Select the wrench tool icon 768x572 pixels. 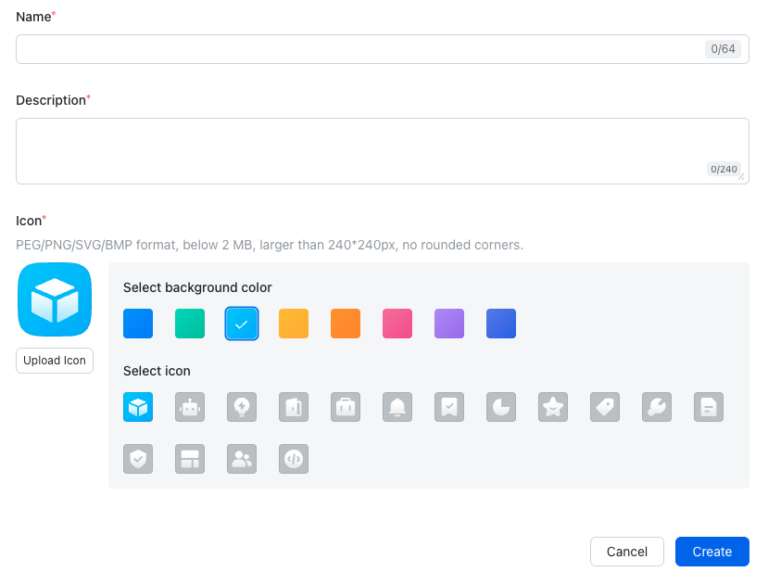coord(657,407)
